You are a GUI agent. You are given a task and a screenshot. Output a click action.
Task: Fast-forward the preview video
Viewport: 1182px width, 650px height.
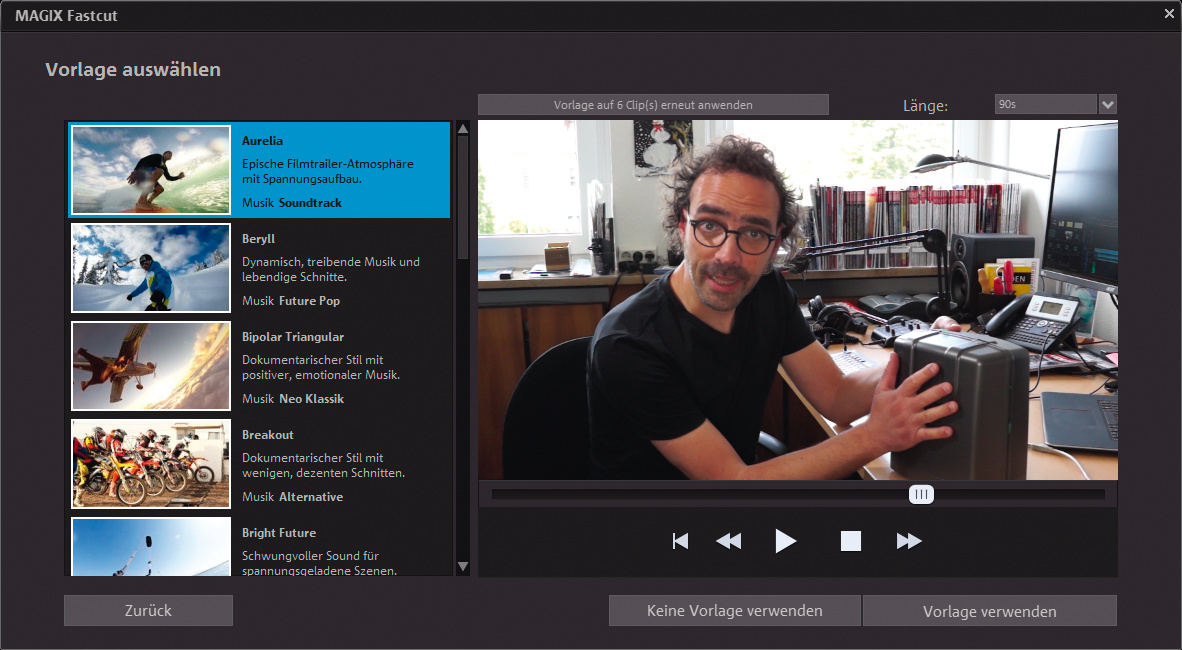[909, 541]
